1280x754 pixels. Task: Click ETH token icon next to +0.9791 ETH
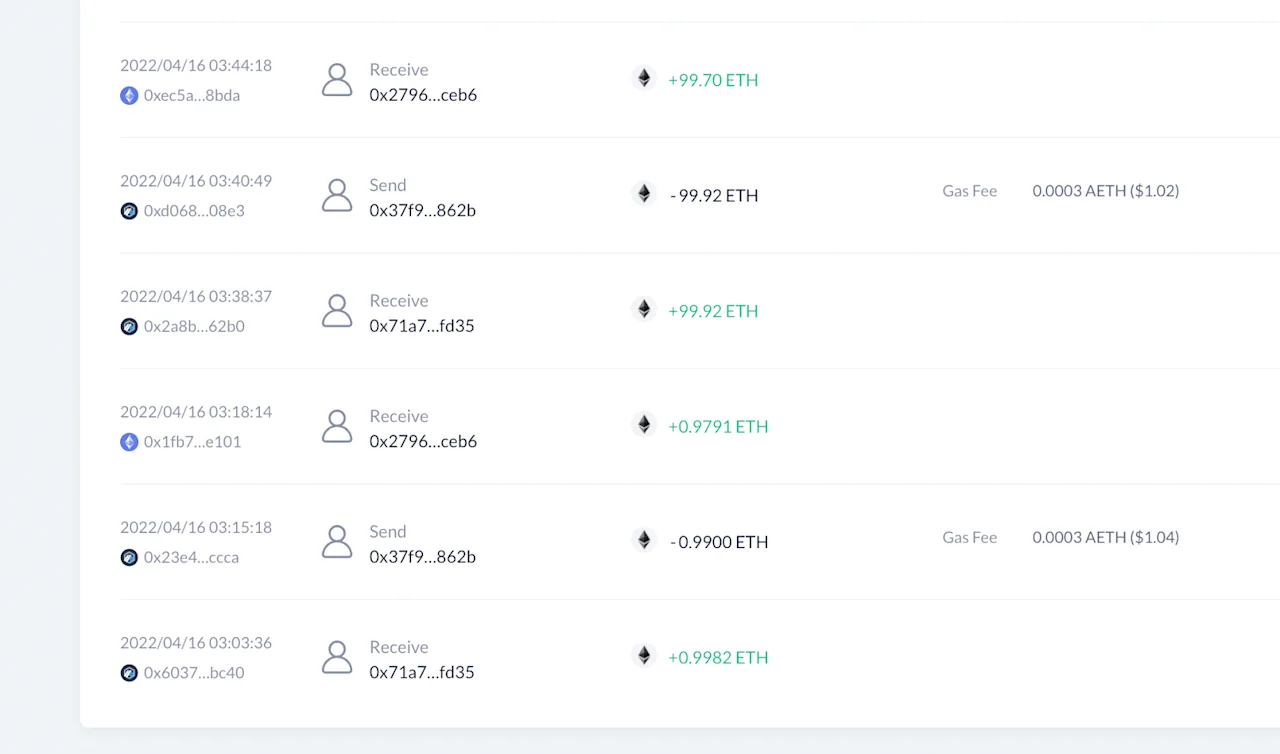(x=644, y=425)
